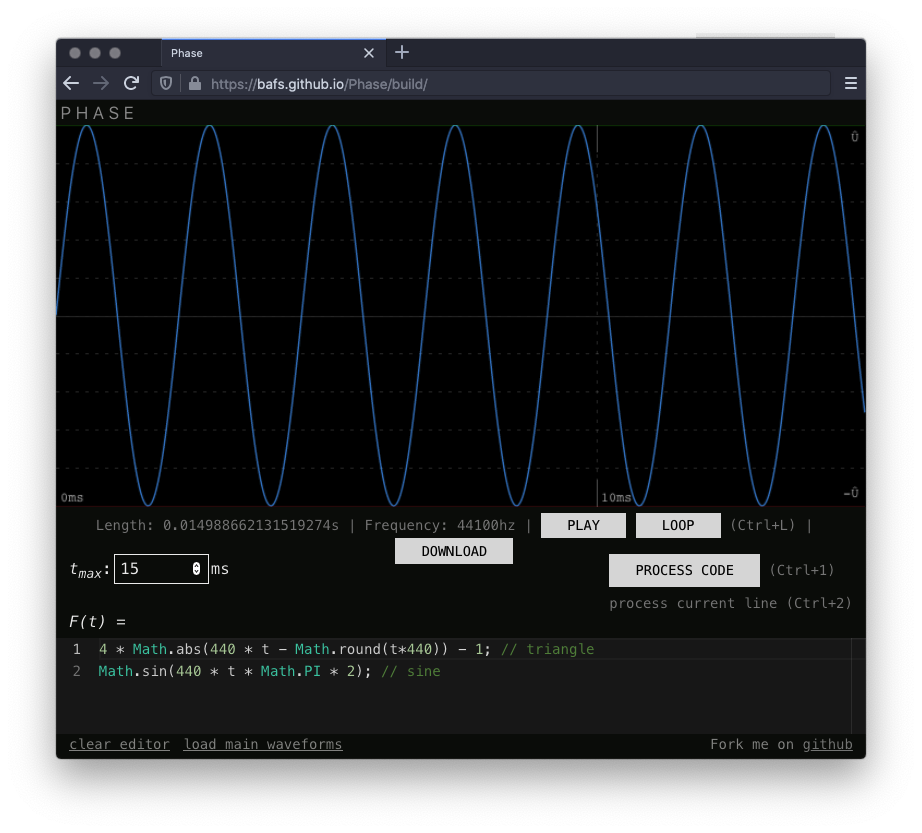922x833 pixels.
Task: Click the PROCESS CODE button
Action: pos(684,570)
